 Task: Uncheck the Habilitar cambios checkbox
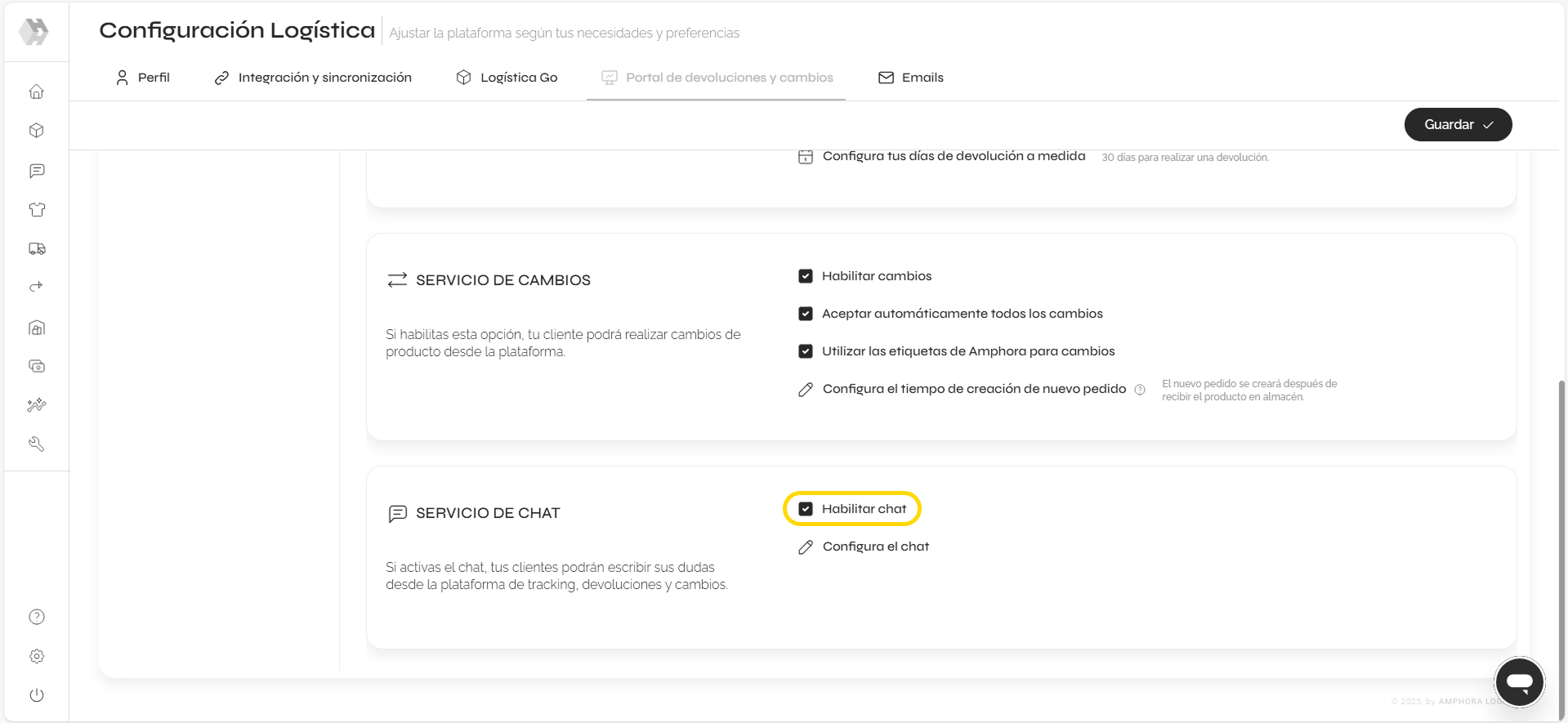pyautogui.click(x=806, y=276)
